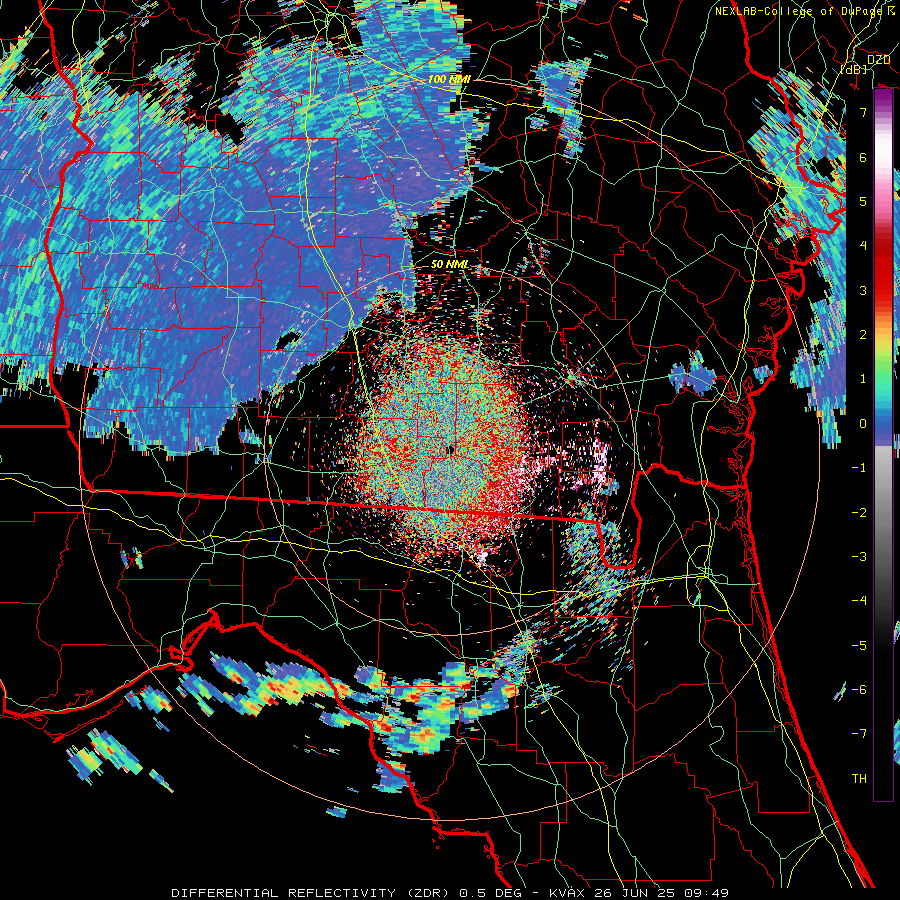
Task: Select the ZDR color scale bar
Action: point(883,445)
